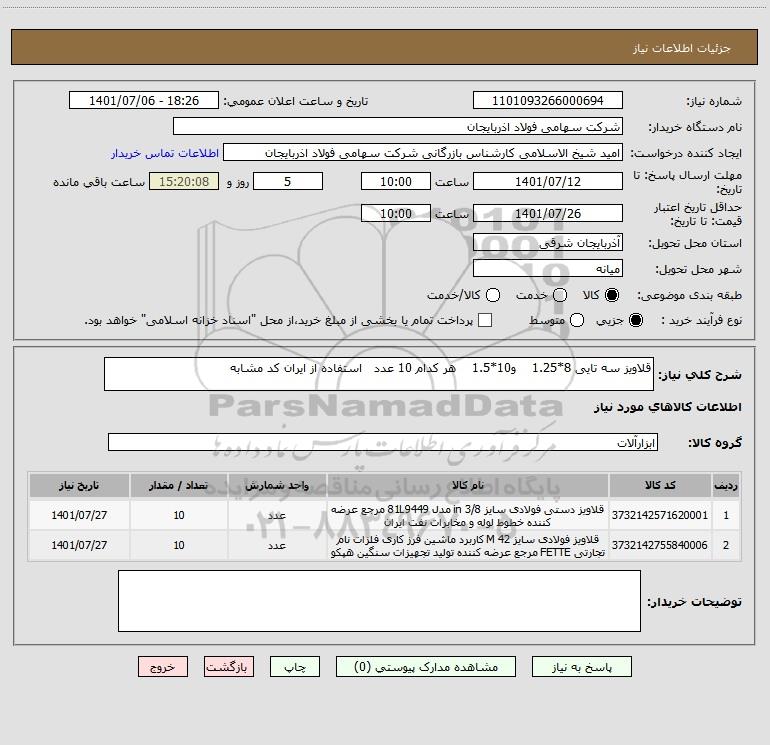Click the quantity 10 in row 2
This screenshot has height=745, width=770.
[179, 545]
